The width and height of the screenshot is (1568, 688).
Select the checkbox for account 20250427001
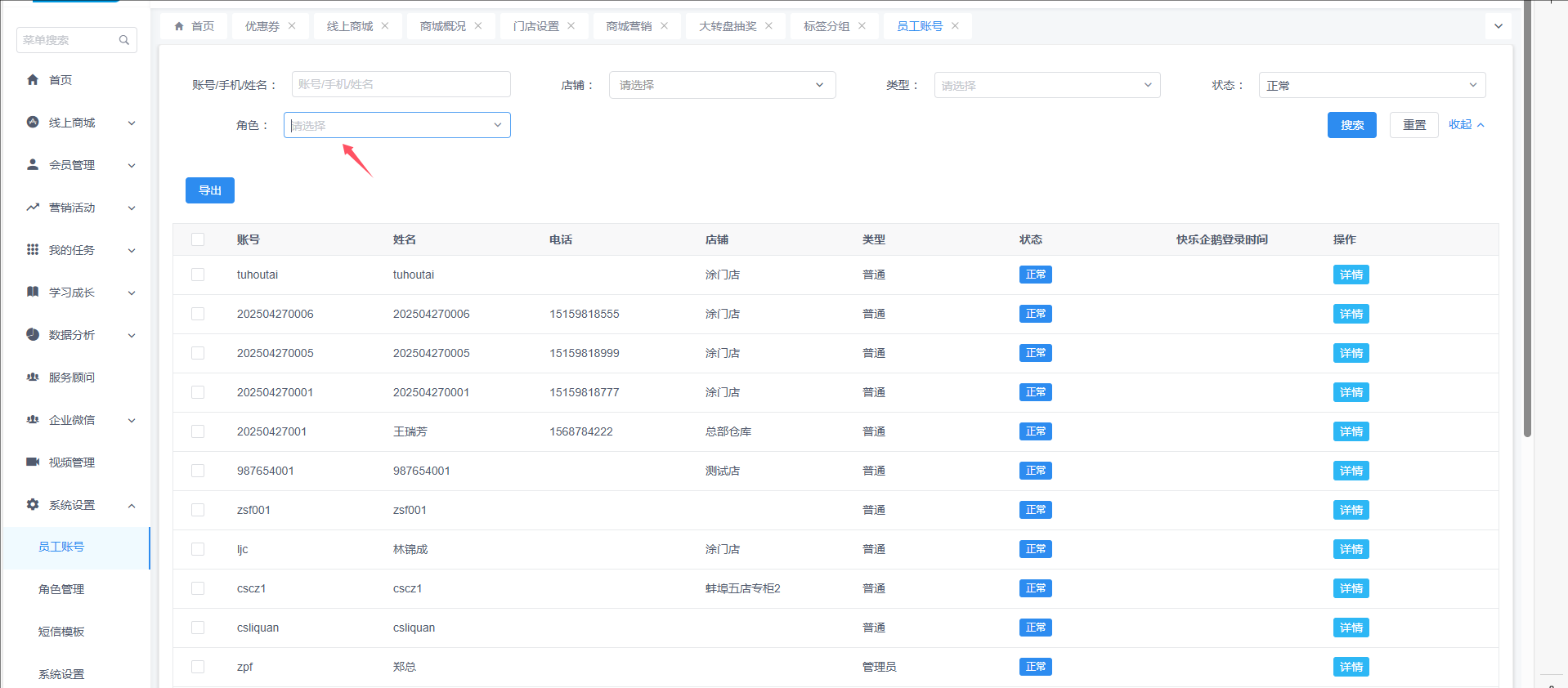[x=198, y=431]
